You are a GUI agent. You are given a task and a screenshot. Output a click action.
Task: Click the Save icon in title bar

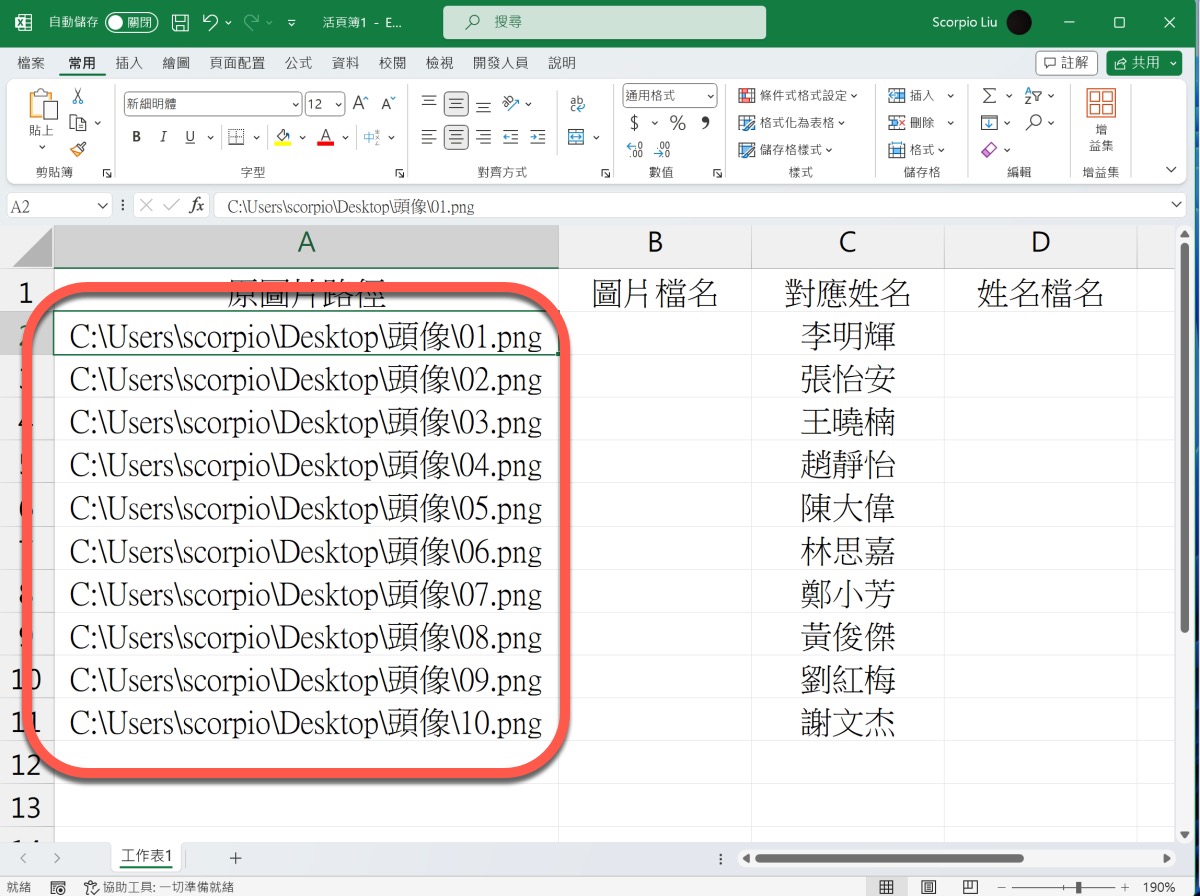coord(180,21)
